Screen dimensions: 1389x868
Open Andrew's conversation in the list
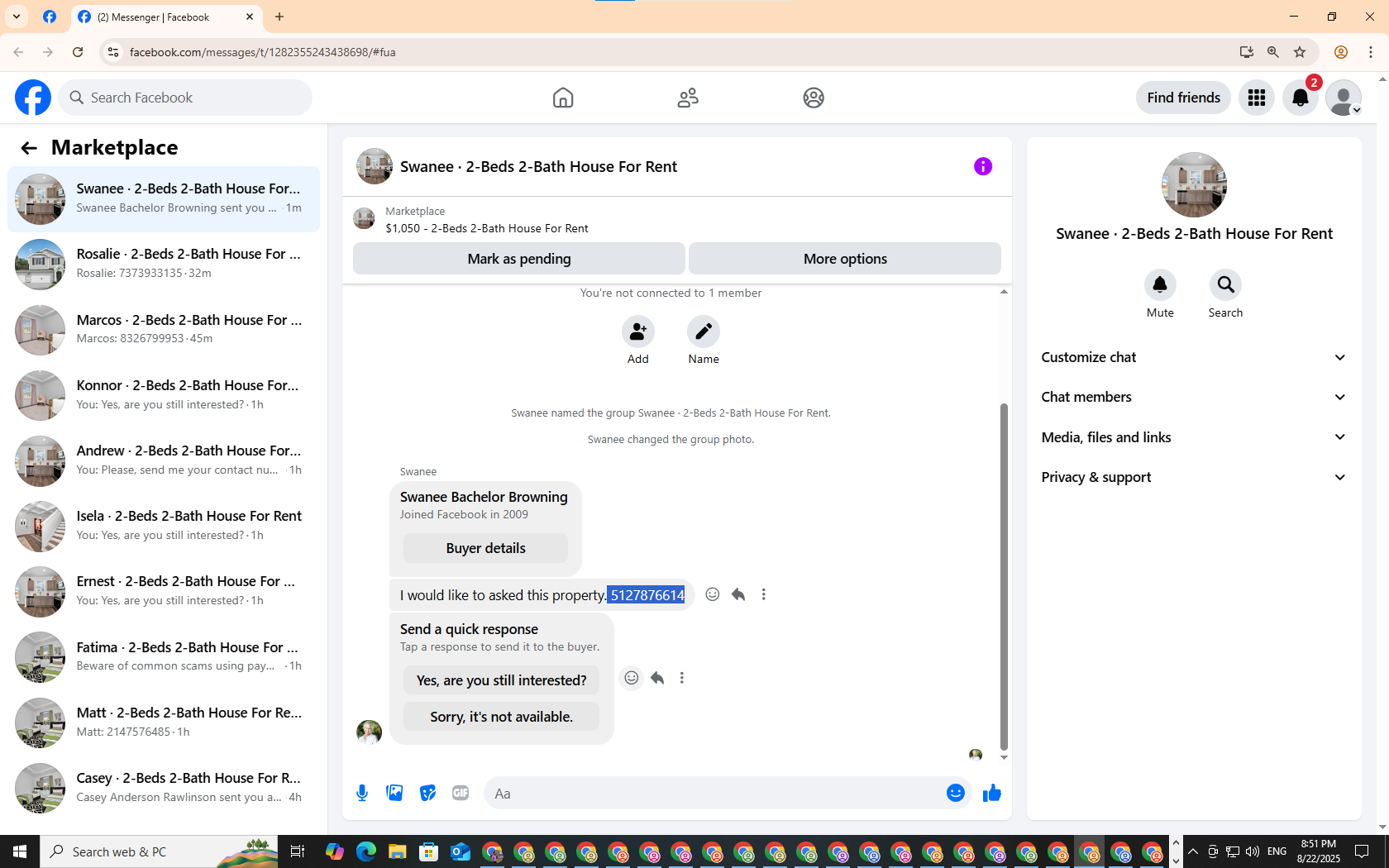[164, 460]
